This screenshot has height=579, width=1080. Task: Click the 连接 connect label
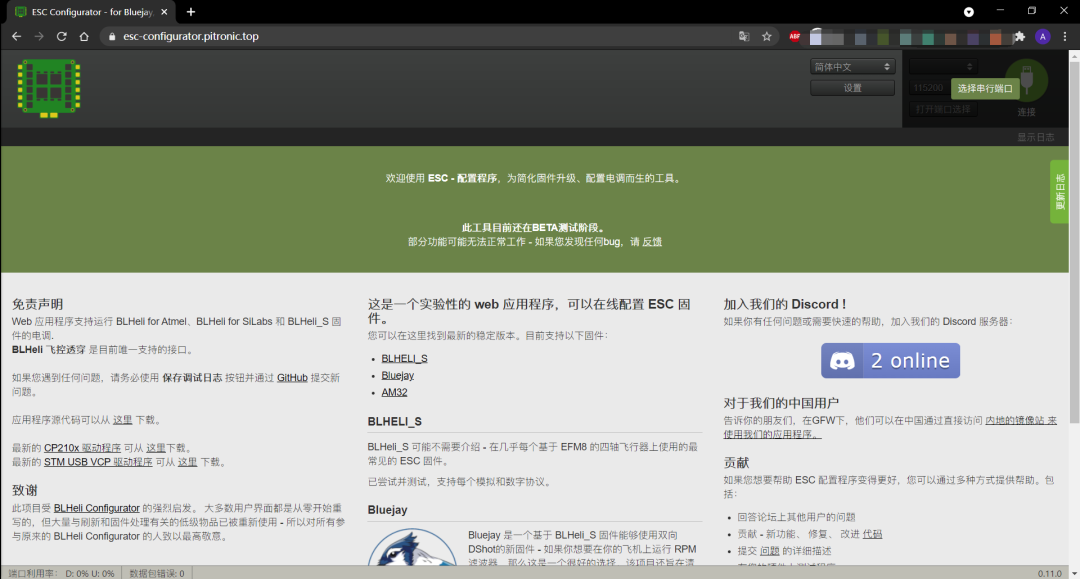pos(1026,112)
